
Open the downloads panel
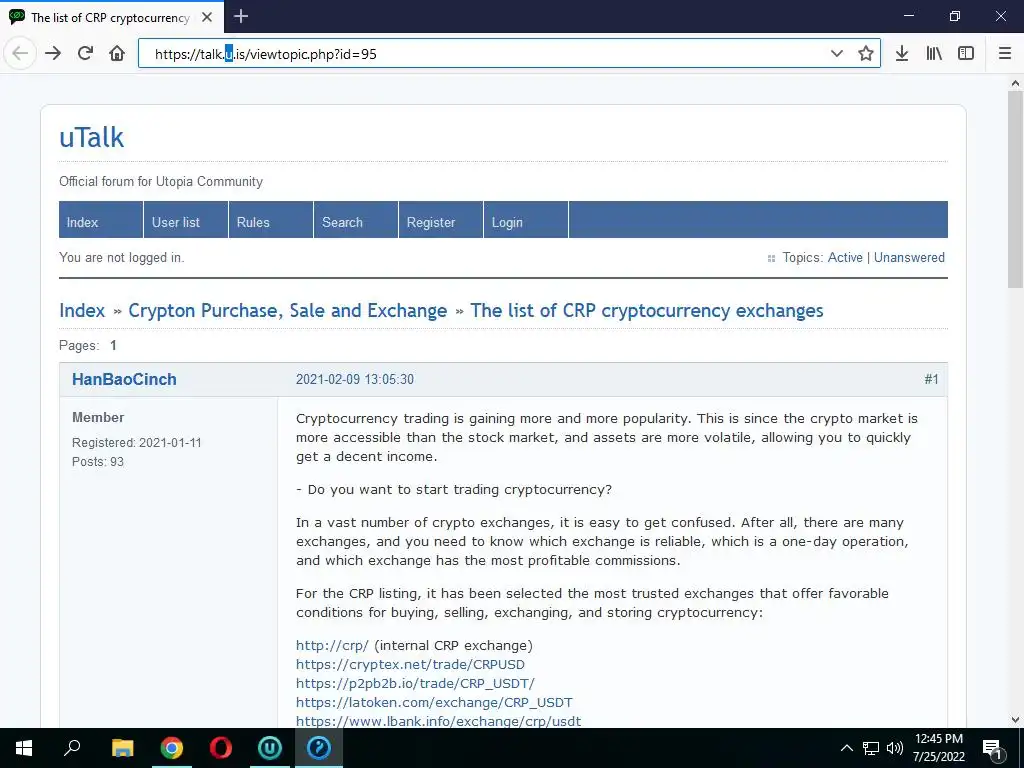pos(902,54)
